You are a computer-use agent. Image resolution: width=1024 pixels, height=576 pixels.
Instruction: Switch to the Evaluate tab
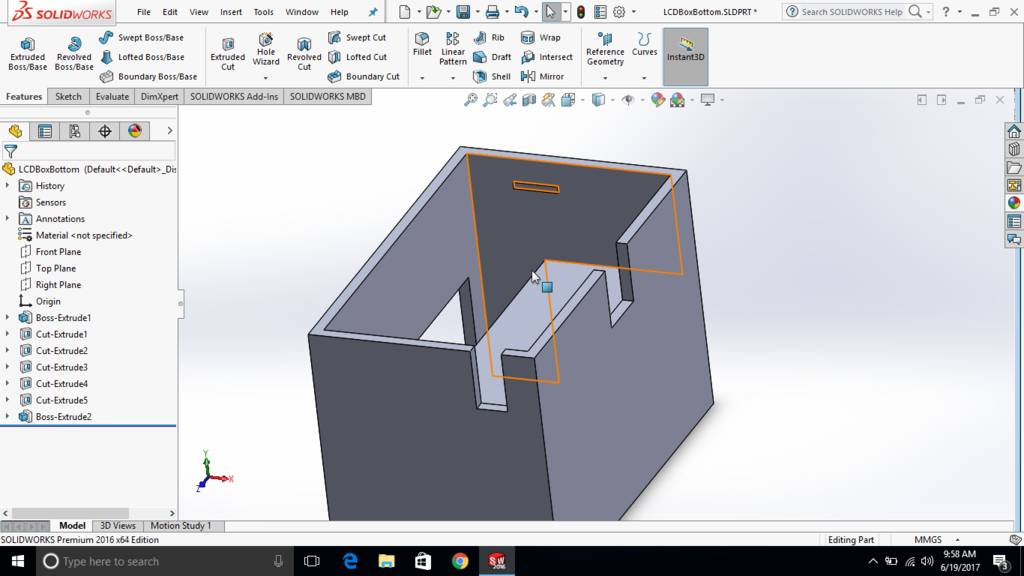click(x=112, y=97)
